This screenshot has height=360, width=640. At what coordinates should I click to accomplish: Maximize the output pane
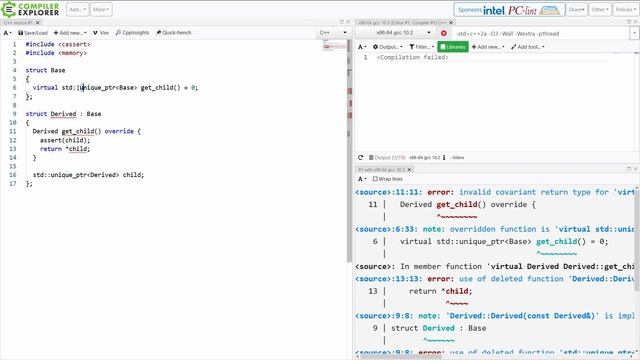coord(629,169)
